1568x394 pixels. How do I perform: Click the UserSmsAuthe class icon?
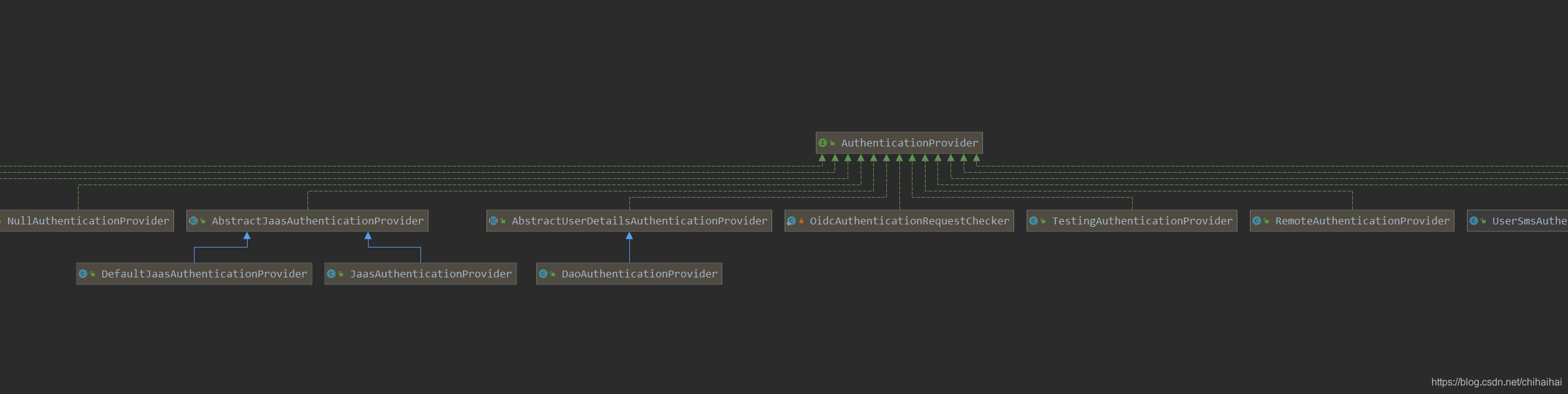tap(1474, 221)
